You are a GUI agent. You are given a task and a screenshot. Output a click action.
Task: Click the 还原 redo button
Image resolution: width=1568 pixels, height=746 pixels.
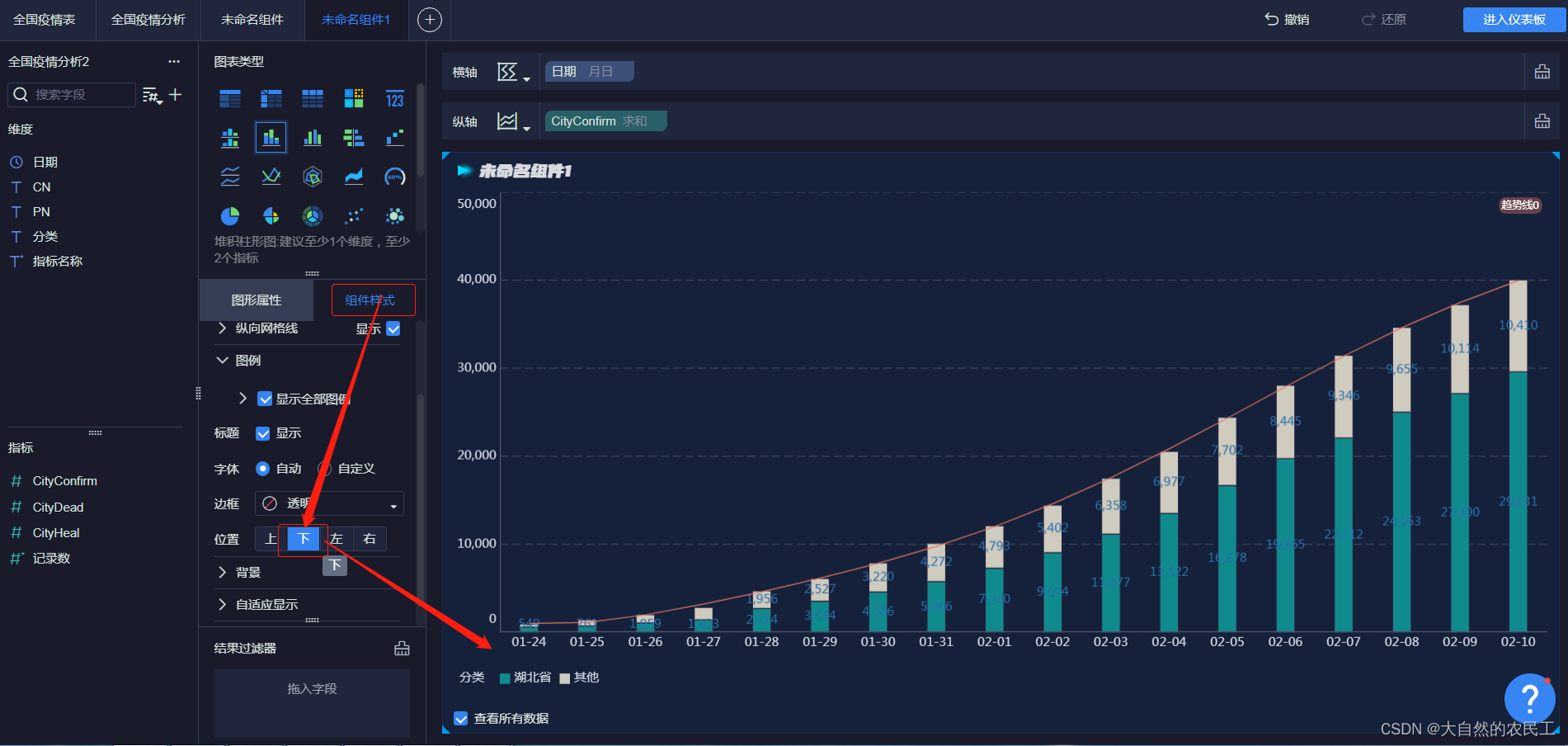1384,20
